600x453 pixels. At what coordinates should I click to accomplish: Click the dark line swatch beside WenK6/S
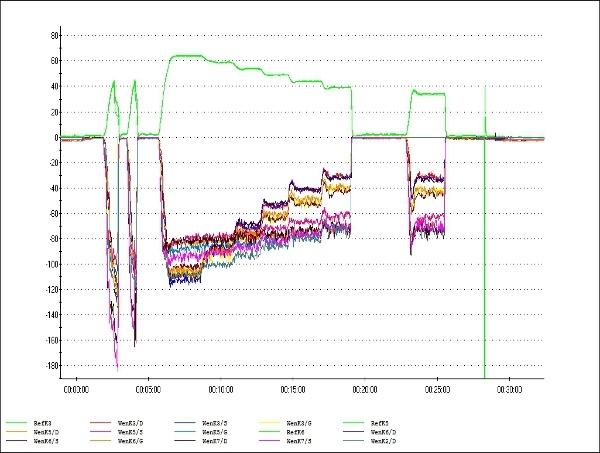[16, 440]
